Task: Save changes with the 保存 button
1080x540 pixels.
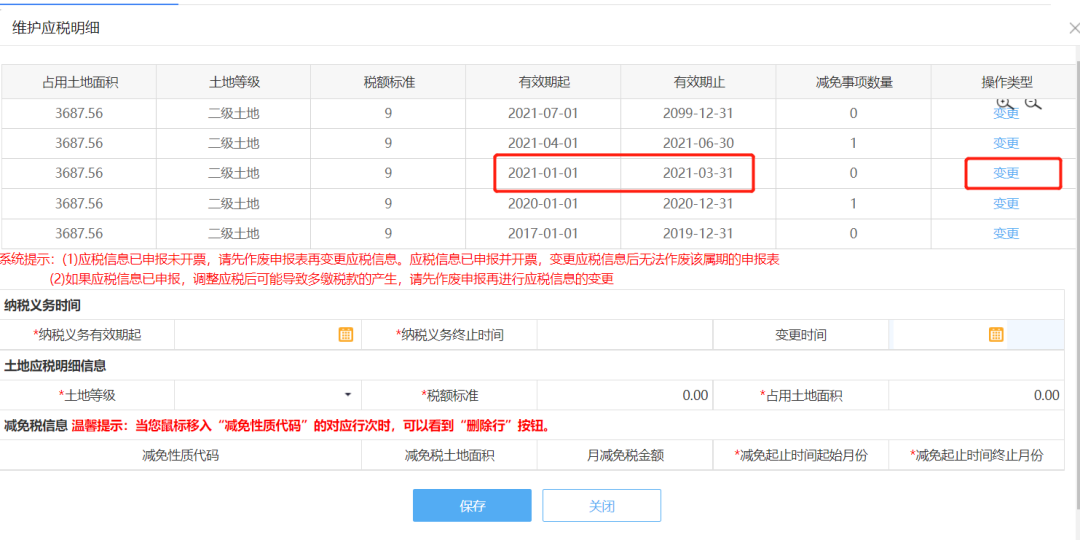Action: click(x=472, y=506)
